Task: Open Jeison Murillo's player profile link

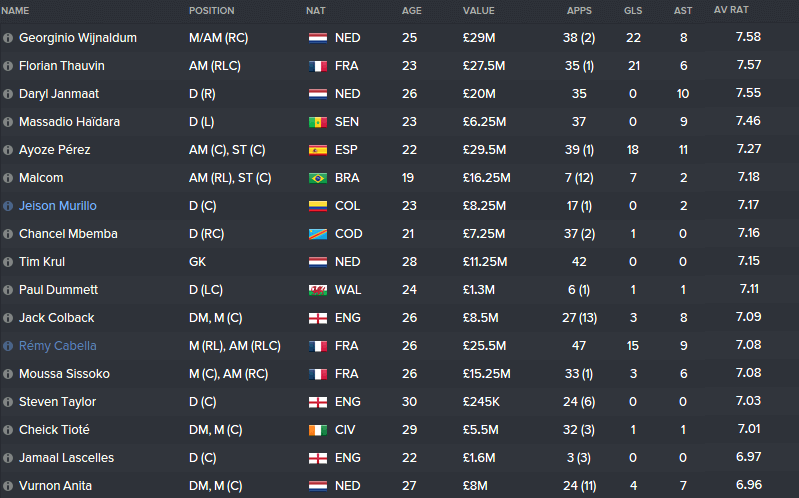Action: point(58,206)
